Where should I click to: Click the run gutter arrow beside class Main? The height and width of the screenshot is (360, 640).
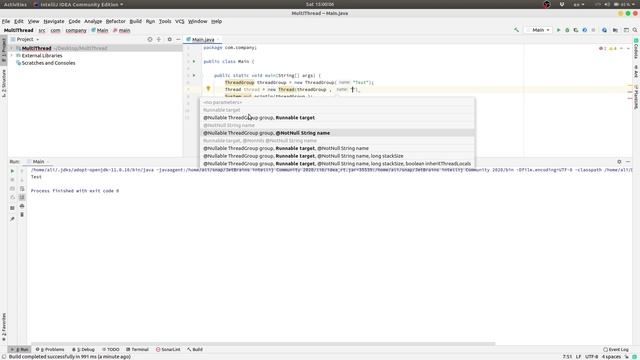[194, 62]
